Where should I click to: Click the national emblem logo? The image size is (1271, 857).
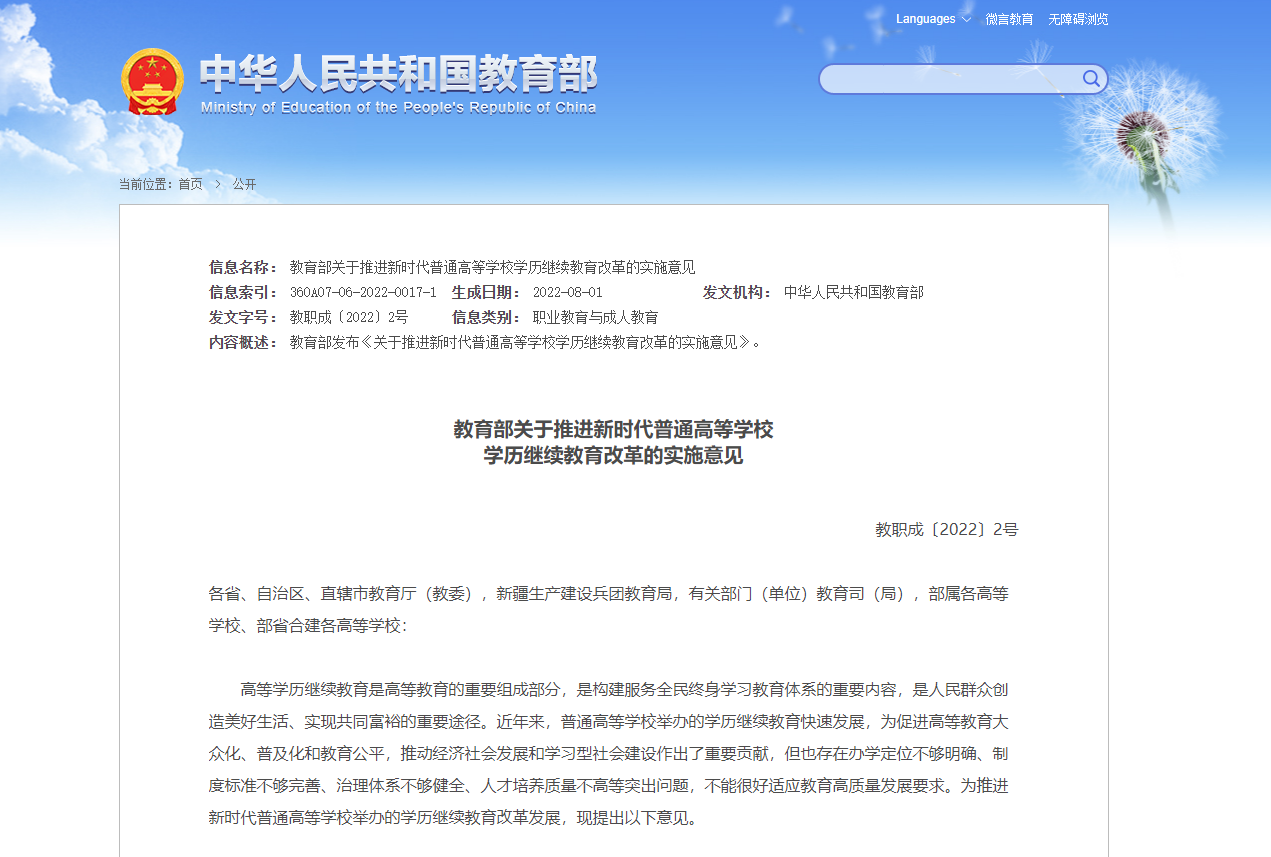152,81
